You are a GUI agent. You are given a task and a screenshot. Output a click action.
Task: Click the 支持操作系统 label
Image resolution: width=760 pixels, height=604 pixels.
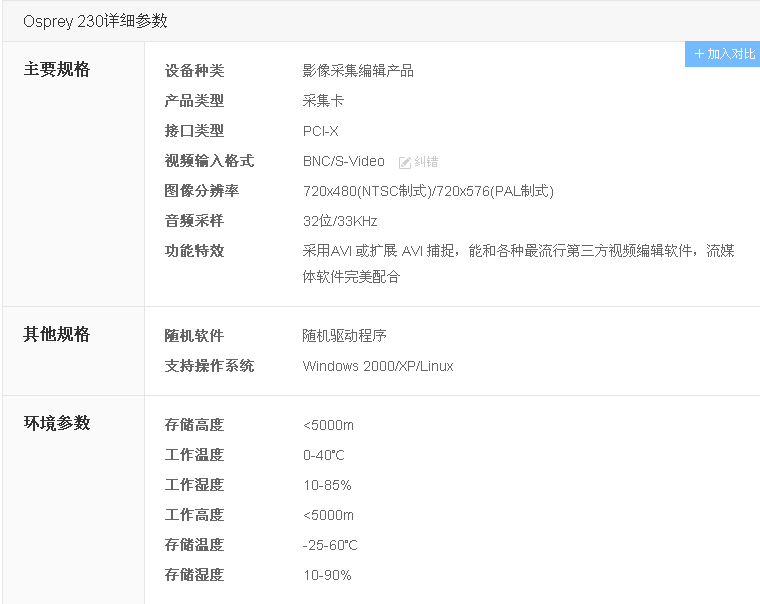(x=209, y=366)
